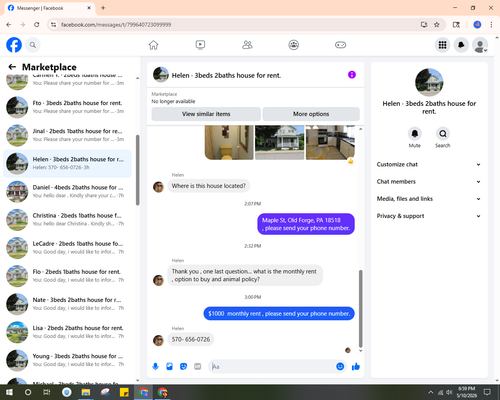Click 'Where is this house located?' message
The width and height of the screenshot is (500, 400).
[x=209, y=186]
